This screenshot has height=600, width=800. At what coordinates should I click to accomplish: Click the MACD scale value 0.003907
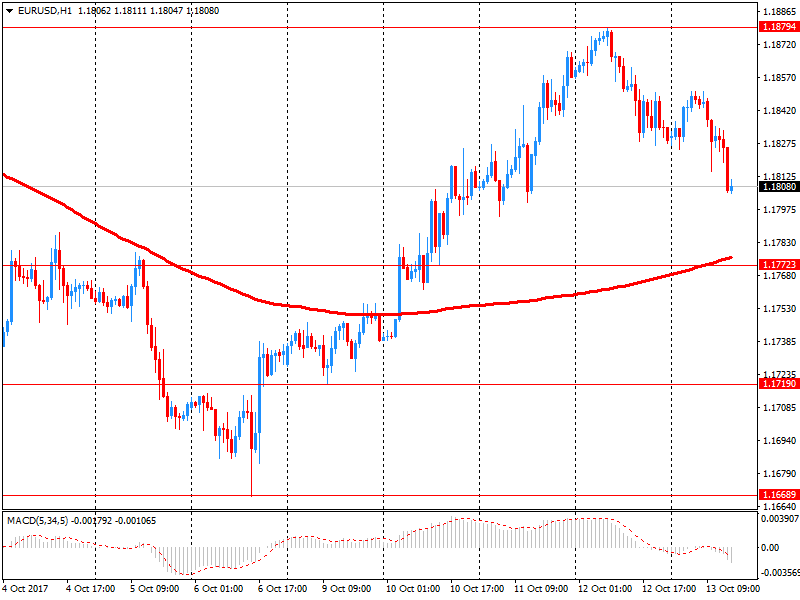(780, 519)
